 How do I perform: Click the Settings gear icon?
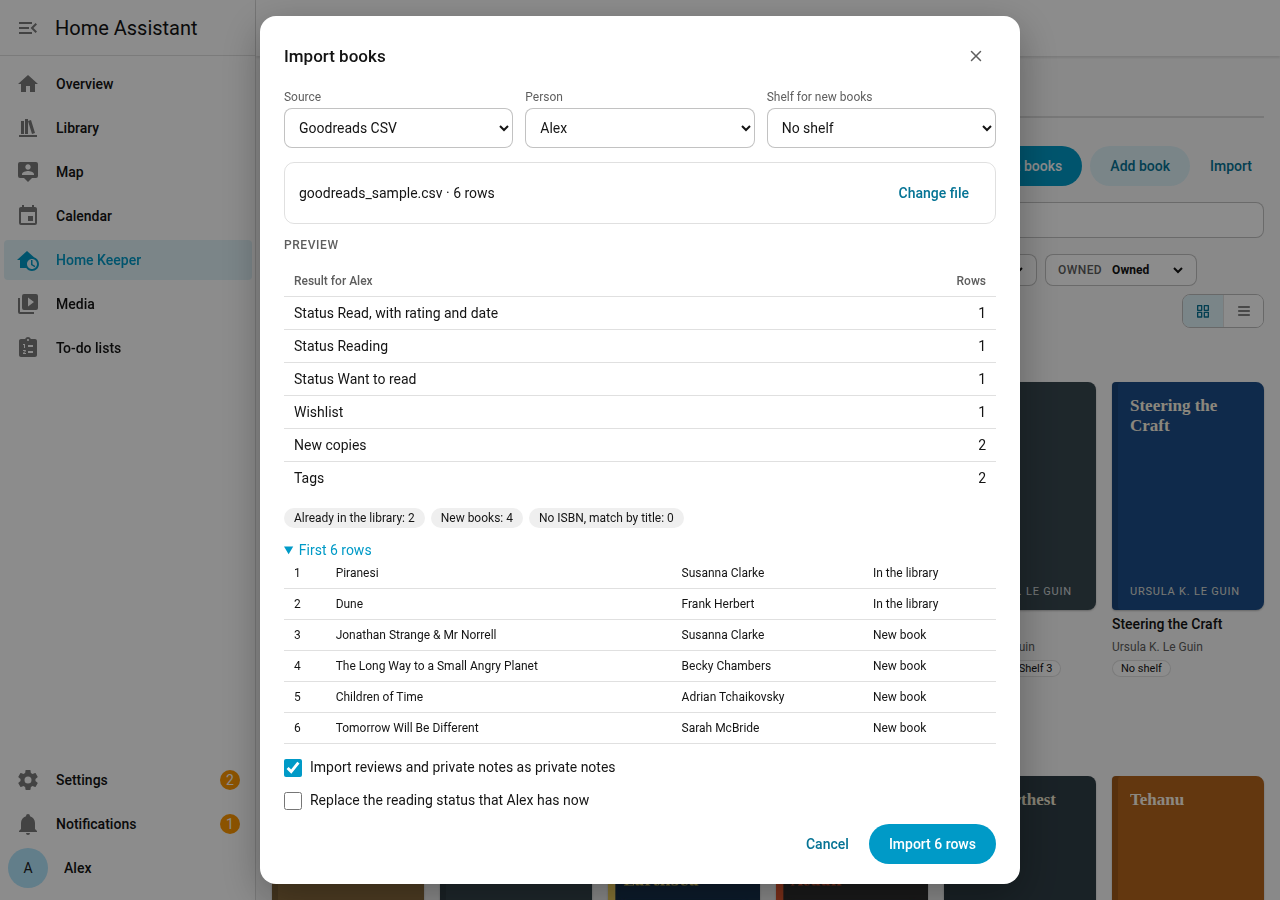(x=28, y=780)
